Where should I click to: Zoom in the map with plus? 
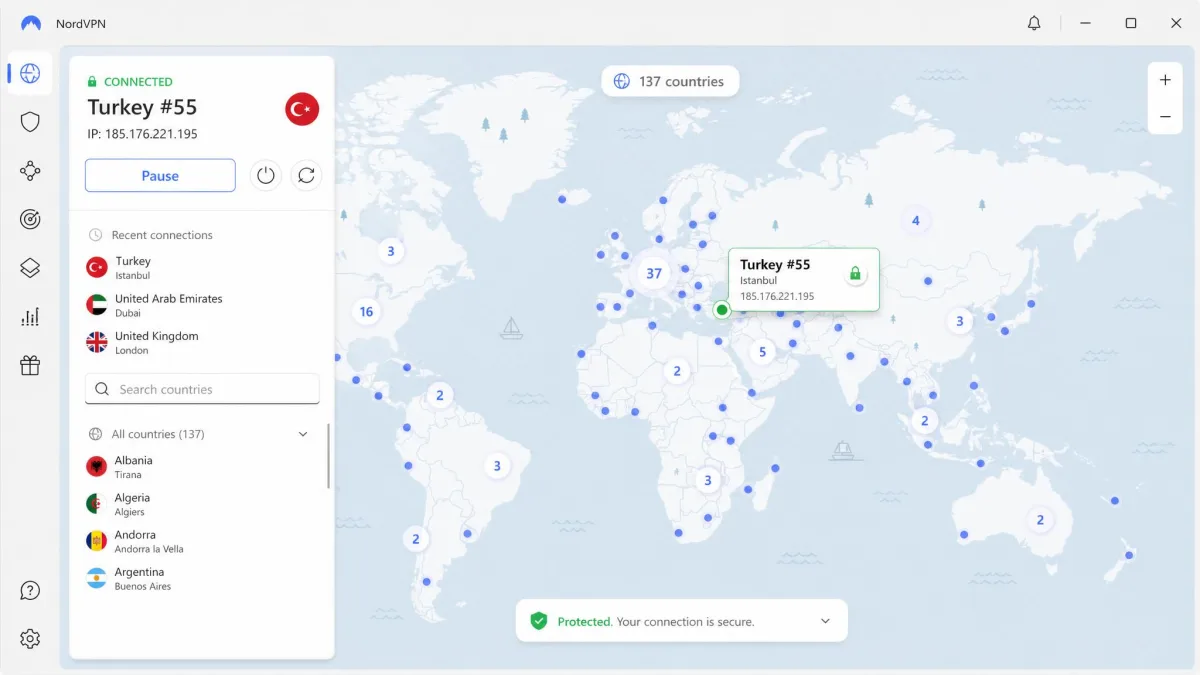pyautogui.click(x=1165, y=80)
